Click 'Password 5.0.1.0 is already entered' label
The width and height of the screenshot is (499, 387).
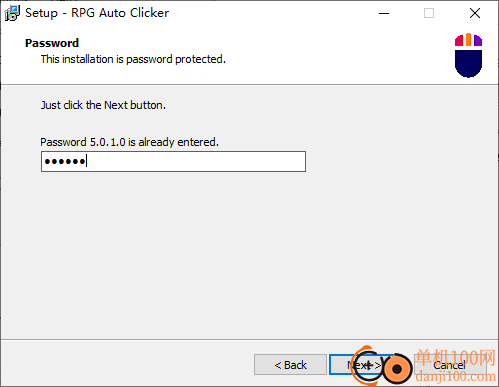(129, 142)
